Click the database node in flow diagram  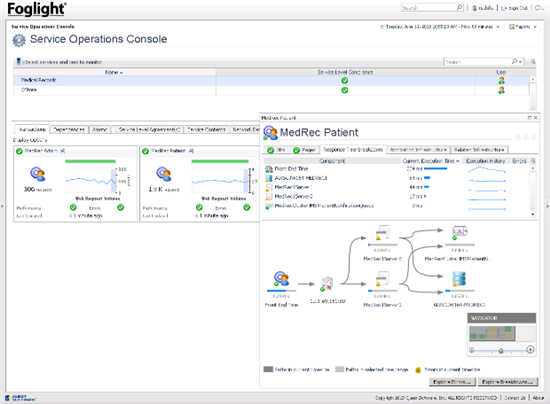(x=459, y=279)
